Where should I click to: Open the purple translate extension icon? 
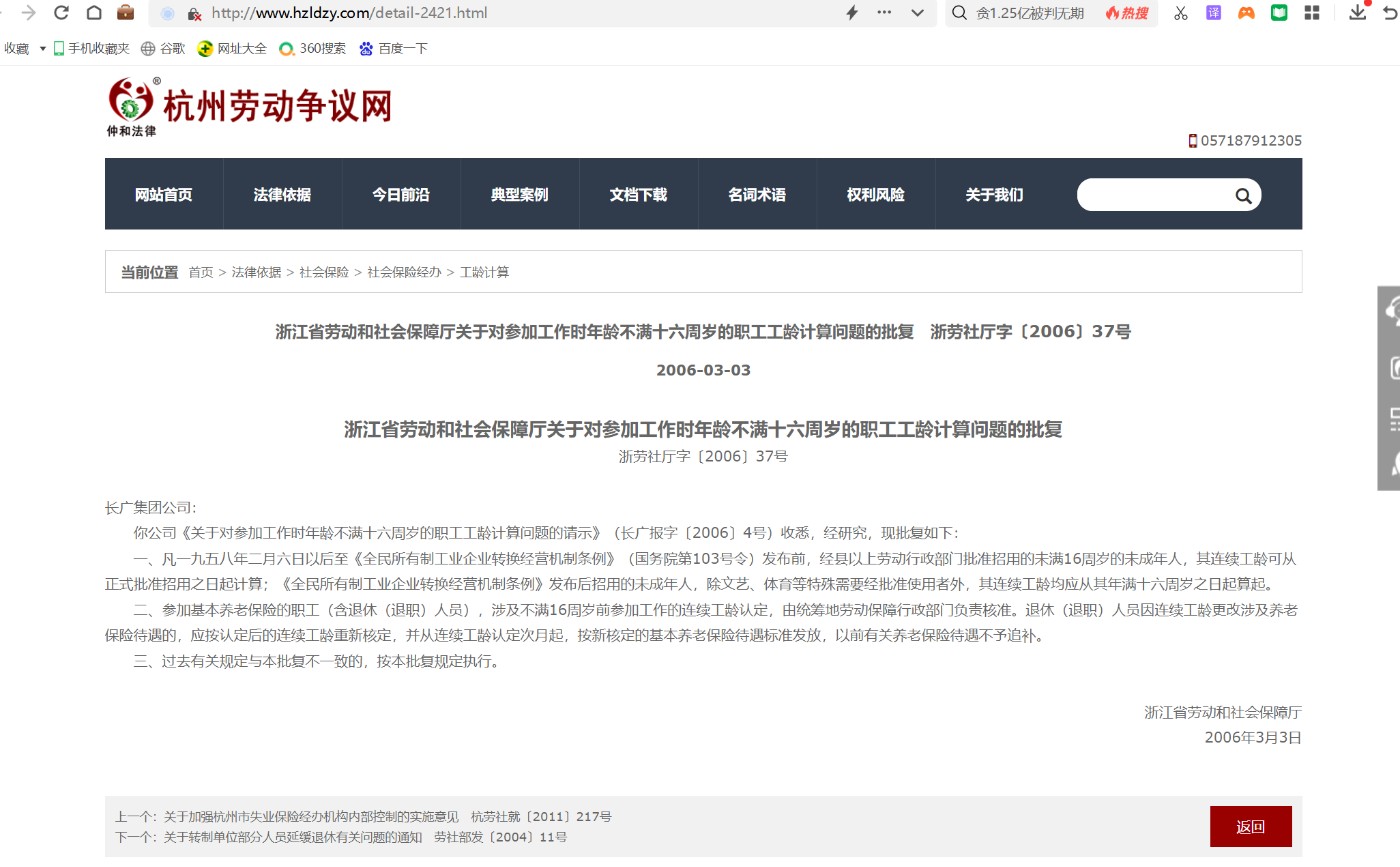click(1213, 13)
